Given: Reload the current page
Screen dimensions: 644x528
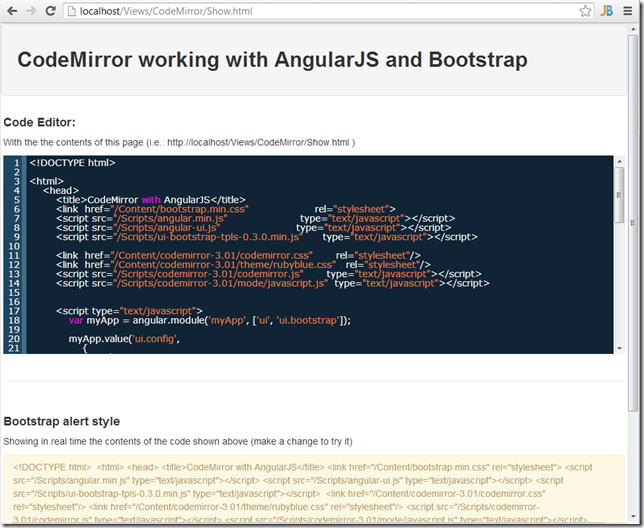Looking at the screenshot, I should click(x=50, y=11).
